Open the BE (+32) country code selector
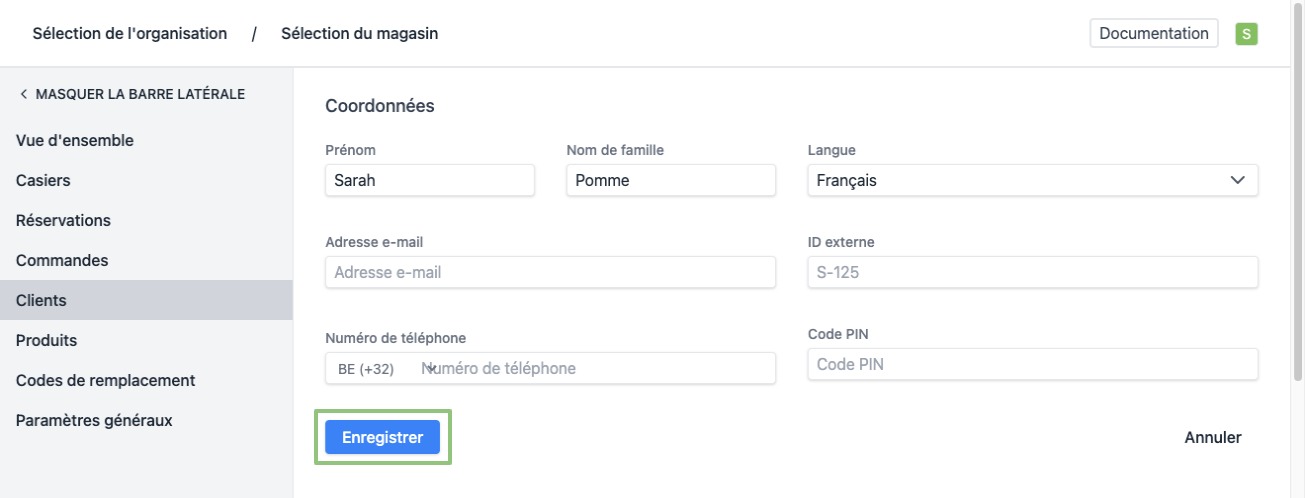This screenshot has width=1305, height=498. pyautogui.click(x=385, y=369)
